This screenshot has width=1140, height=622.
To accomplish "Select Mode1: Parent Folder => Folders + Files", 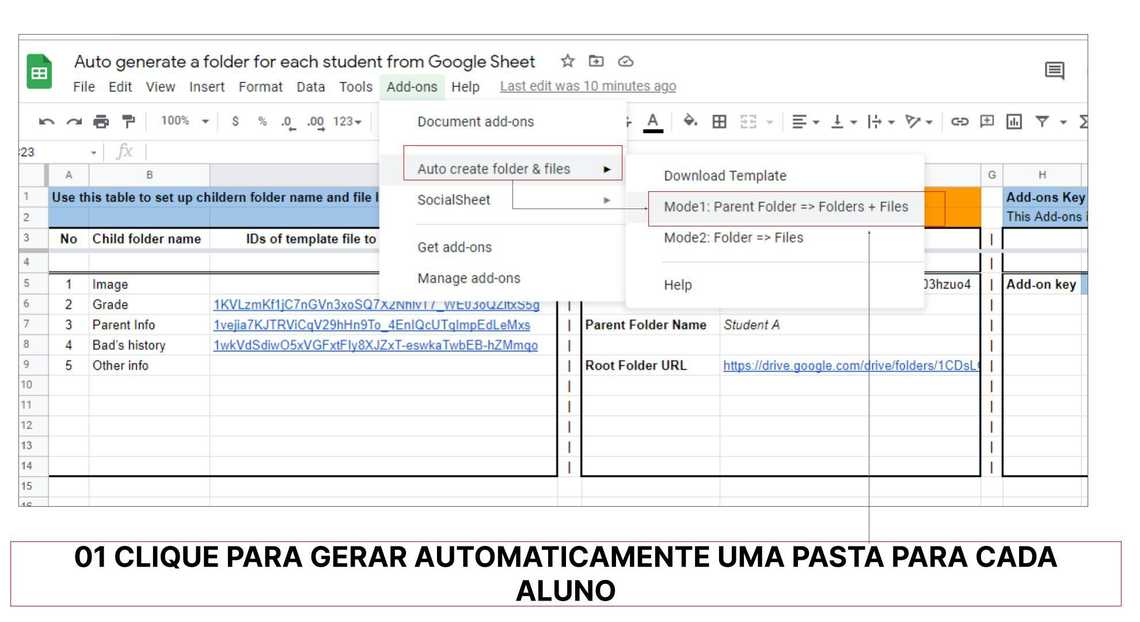I will point(786,207).
